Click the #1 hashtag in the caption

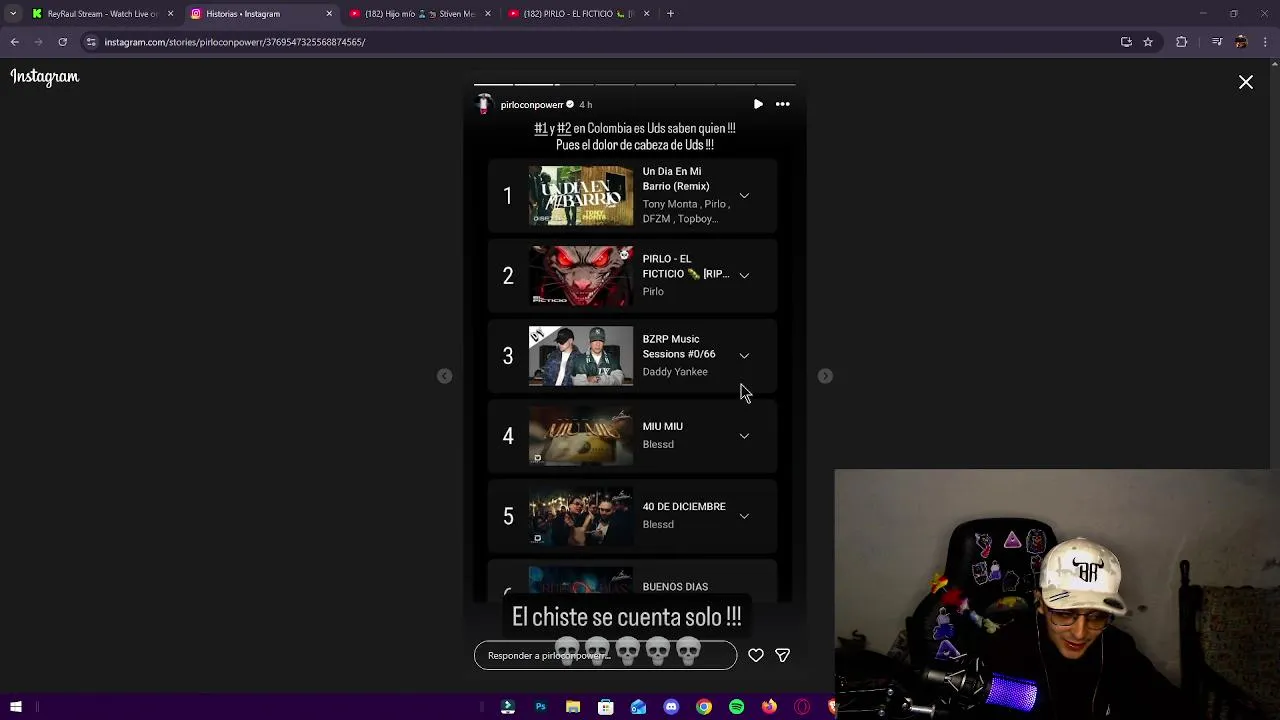pyautogui.click(x=540, y=128)
